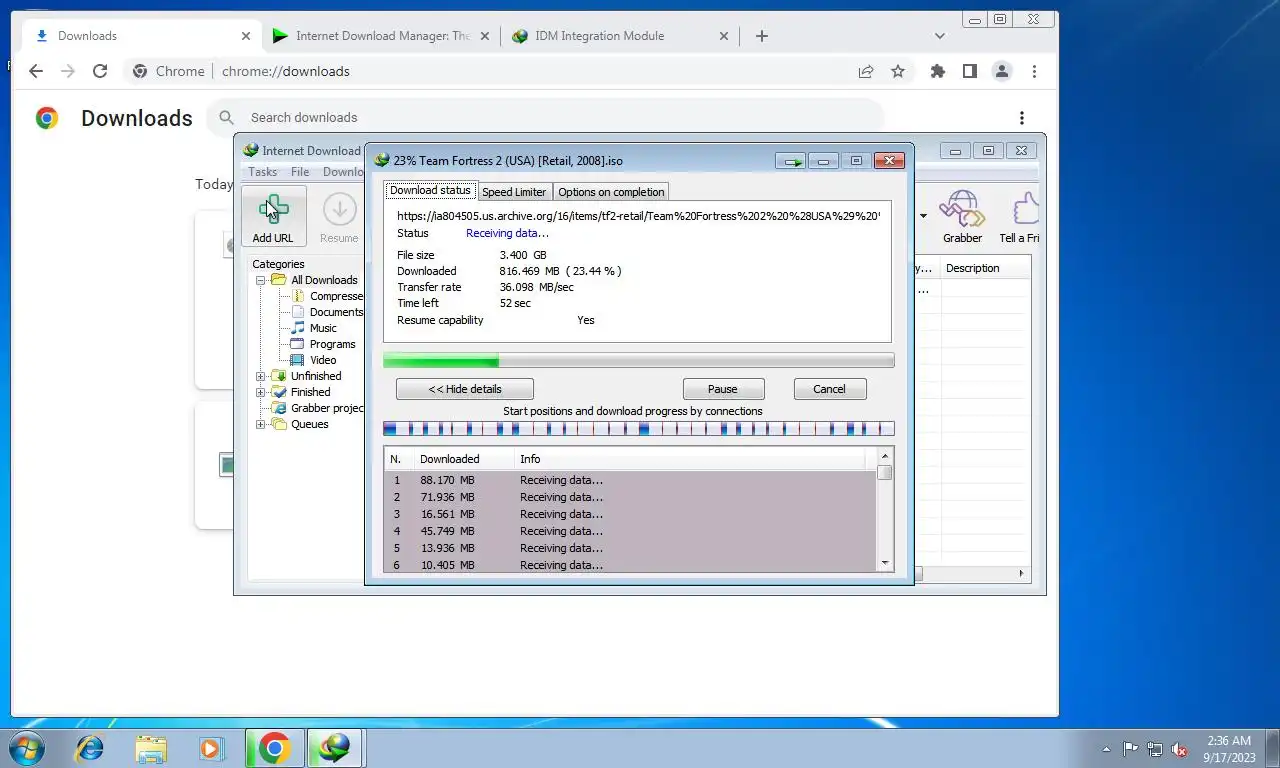1280x768 pixels.
Task: Click the download progress bar
Action: coord(639,360)
